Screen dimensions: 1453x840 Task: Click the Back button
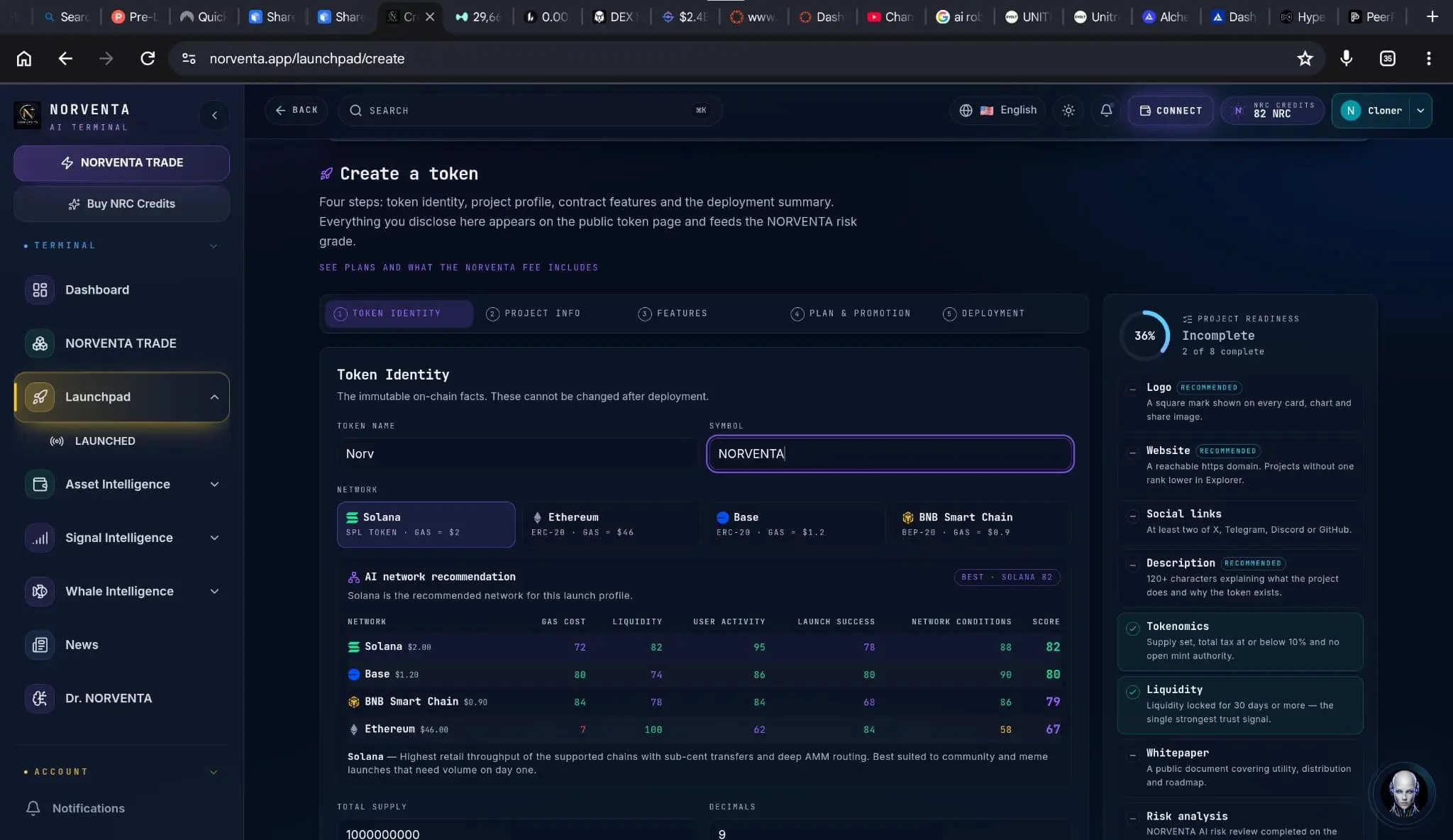pos(297,111)
